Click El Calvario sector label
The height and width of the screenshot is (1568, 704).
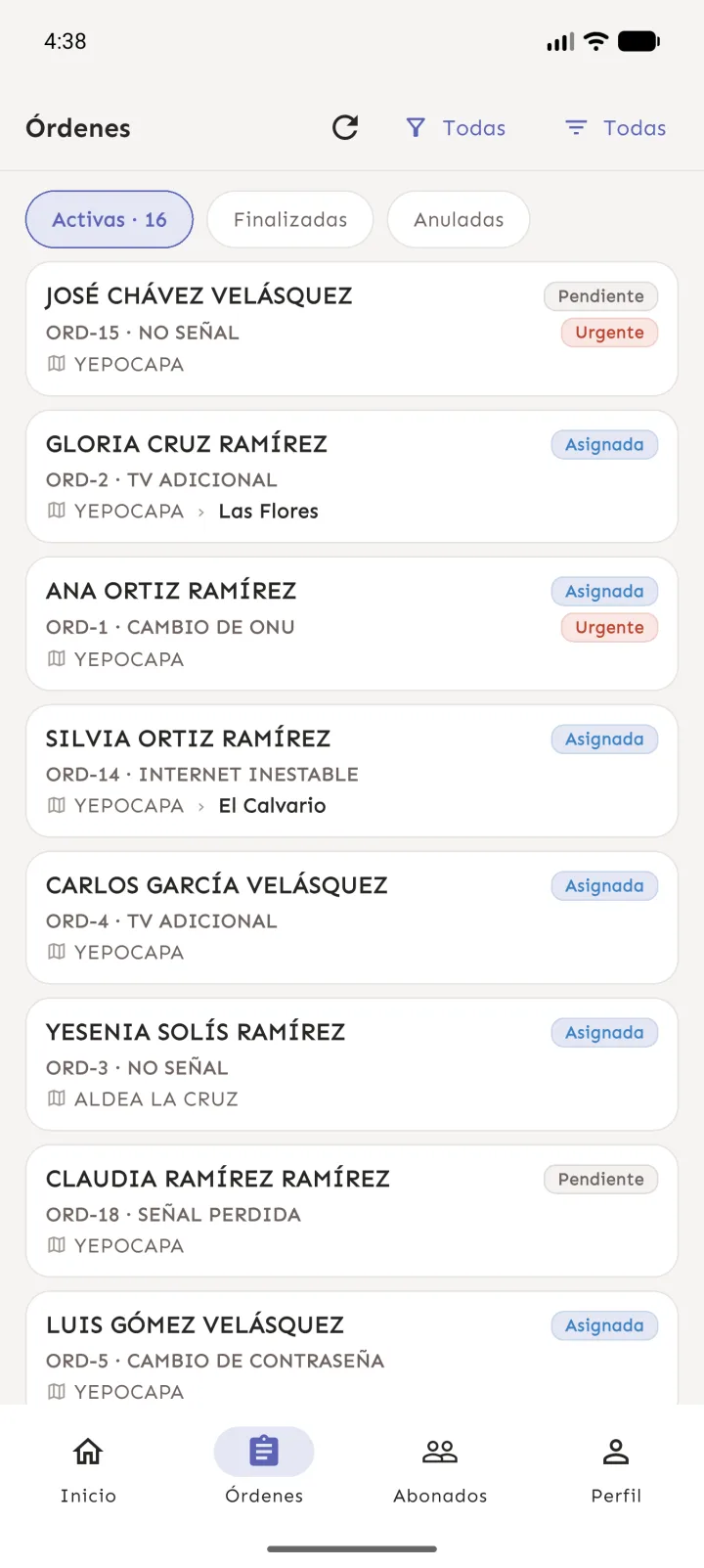pyautogui.click(x=273, y=806)
